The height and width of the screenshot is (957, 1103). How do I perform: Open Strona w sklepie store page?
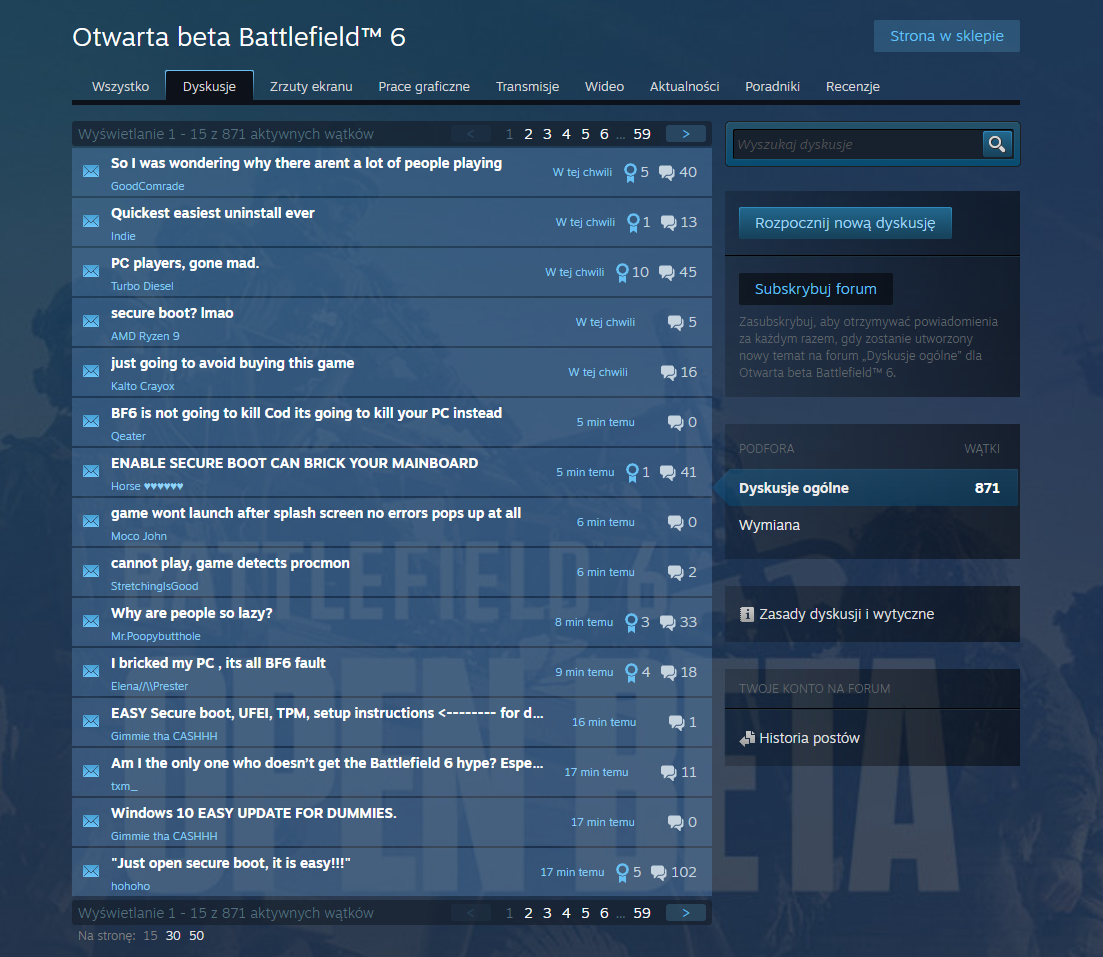946,36
